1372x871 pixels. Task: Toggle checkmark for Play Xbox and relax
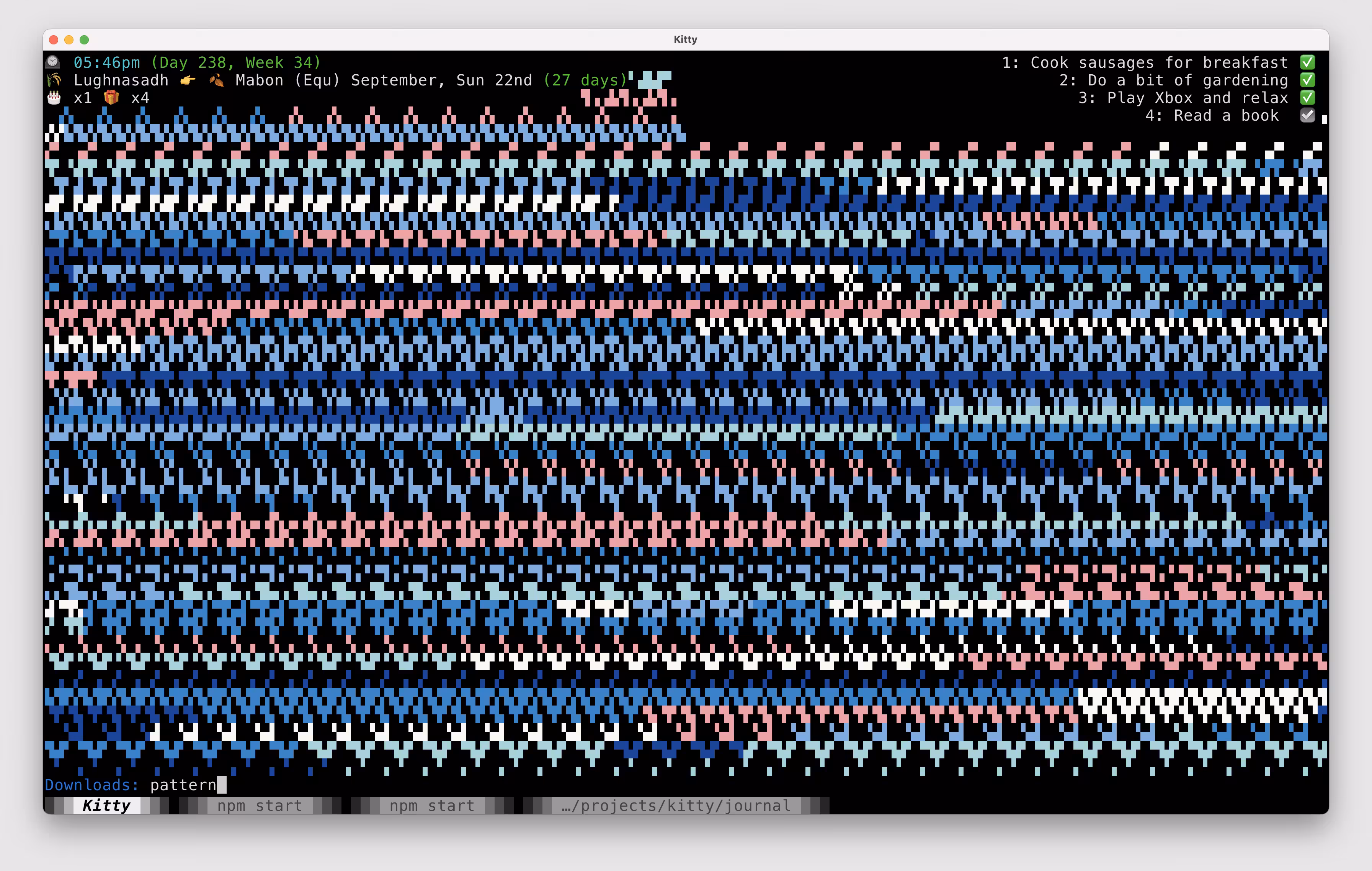coord(1308,97)
